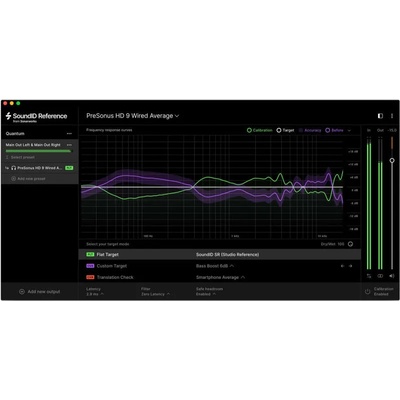The image size is (400, 400).
Task: Open the Bass Boost 6dB dropdown
Action: point(215,266)
